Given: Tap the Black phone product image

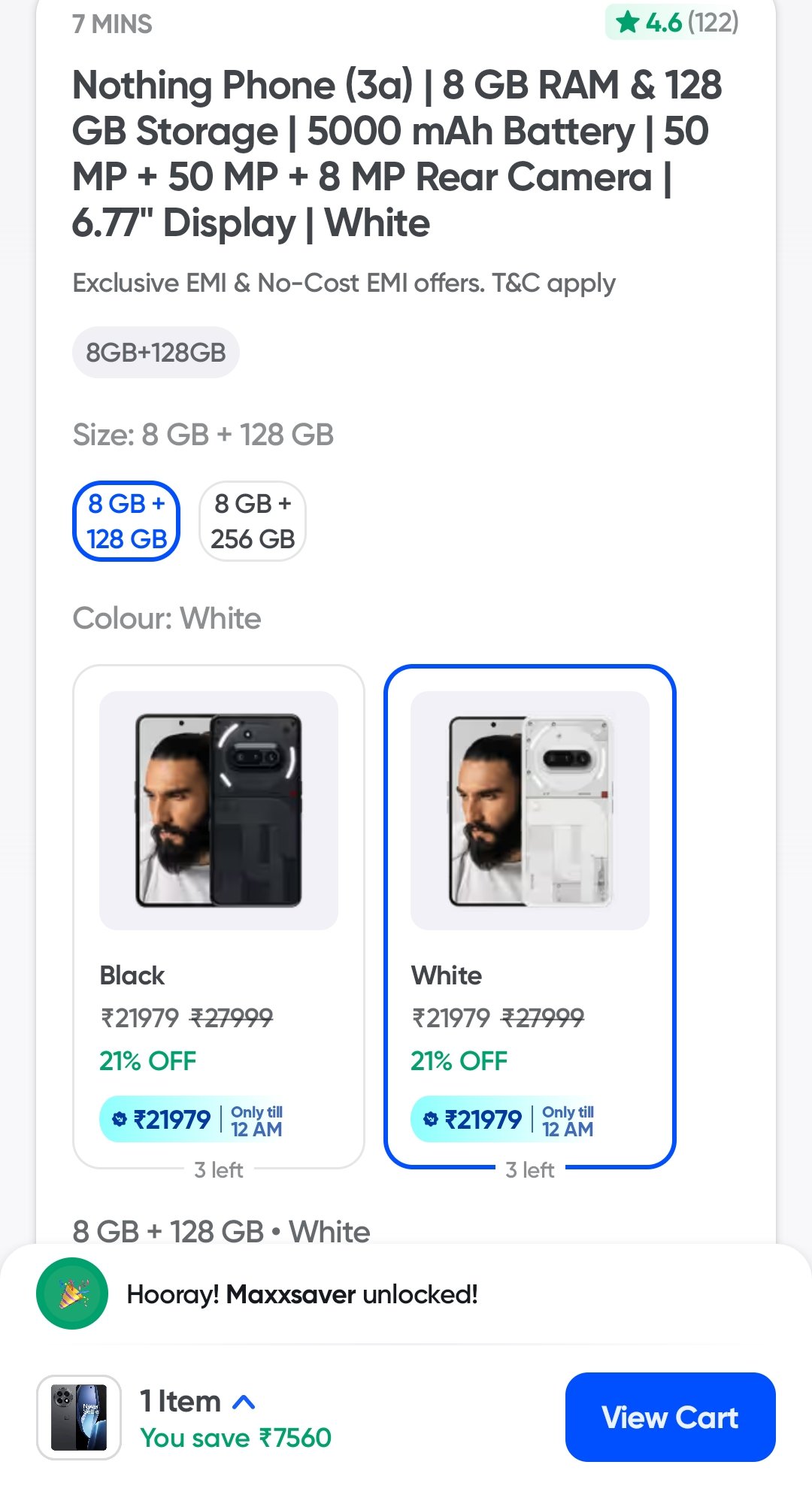Looking at the screenshot, I should 219,810.
